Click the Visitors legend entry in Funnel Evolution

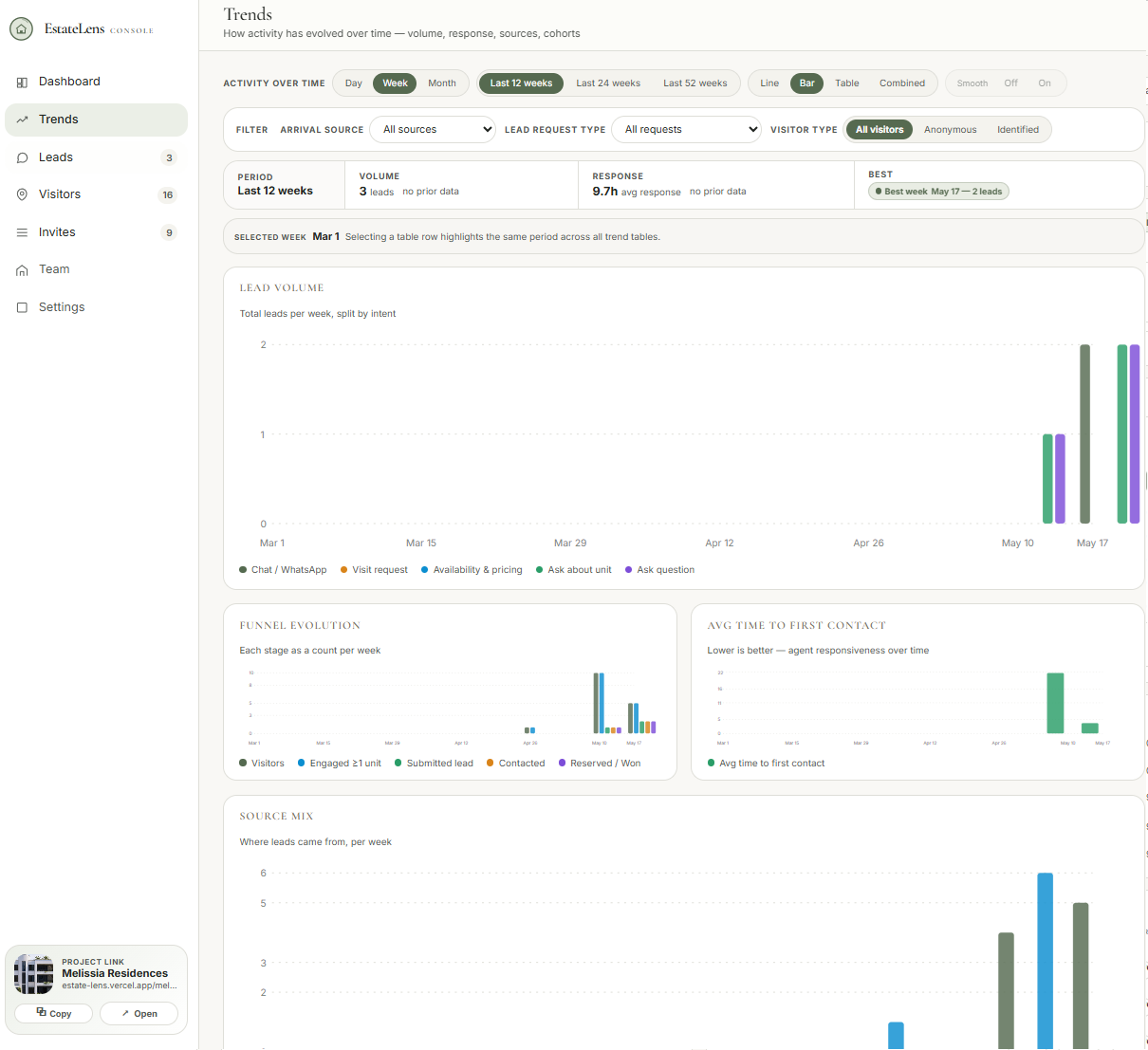[x=262, y=764]
